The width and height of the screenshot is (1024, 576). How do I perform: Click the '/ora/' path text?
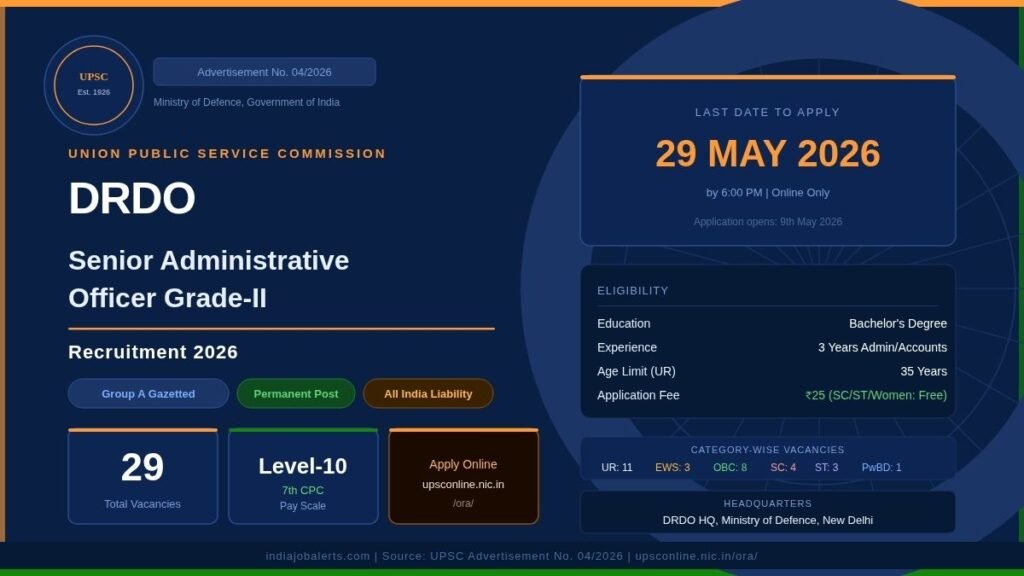click(463, 504)
